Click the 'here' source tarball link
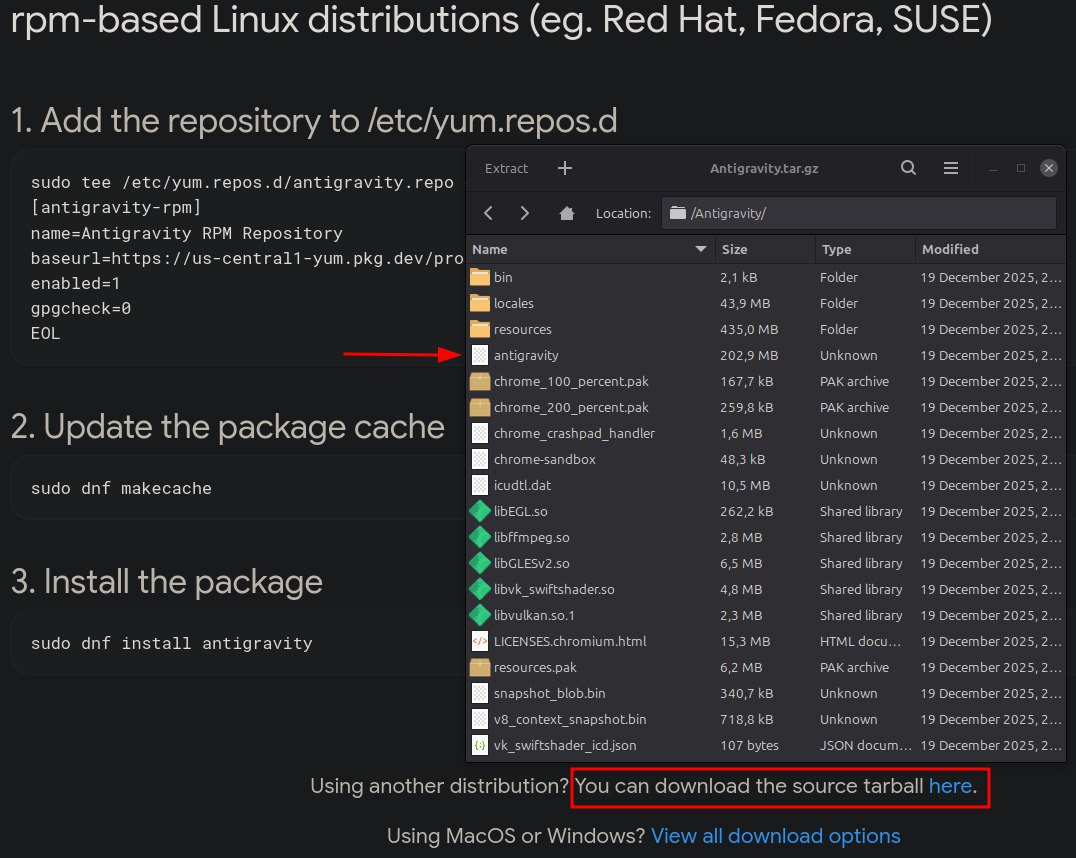 pyautogui.click(x=950, y=786)
